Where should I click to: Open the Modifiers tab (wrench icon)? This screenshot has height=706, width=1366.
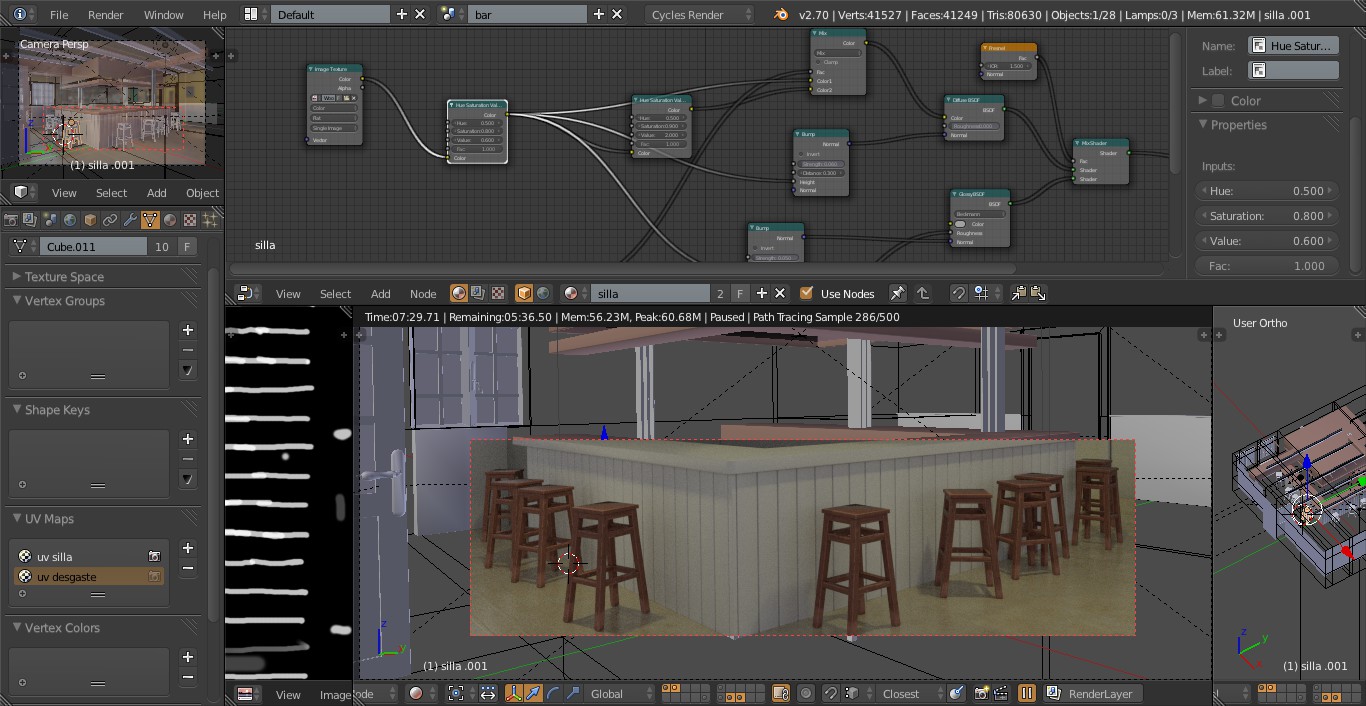coord(130,220)
